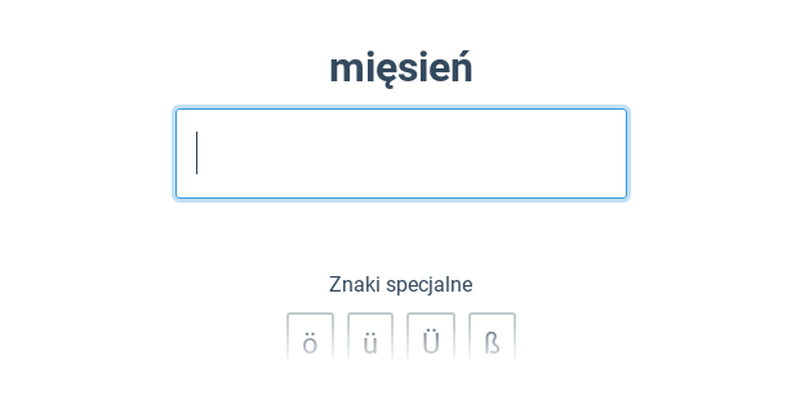Add o-umlaut using the ö key
800x400 pixels.
click(310, 340)
